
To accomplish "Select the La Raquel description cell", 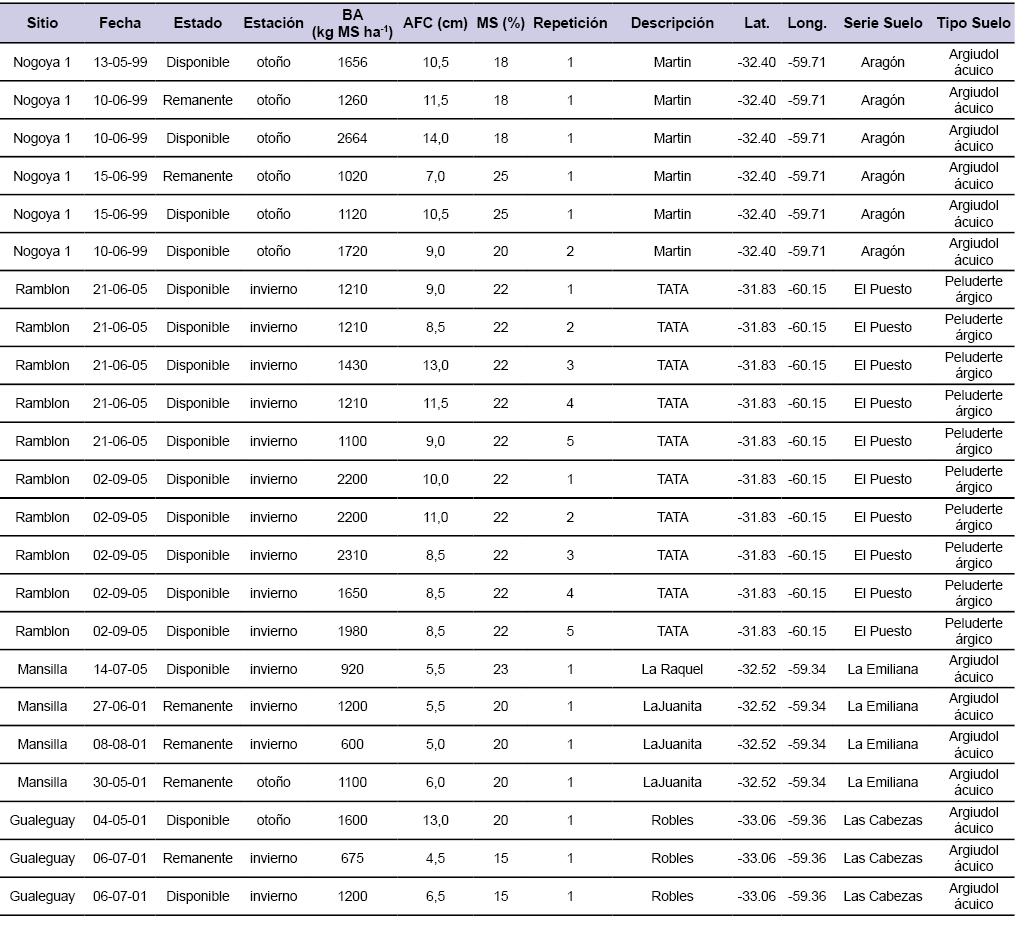I will coord(672,669).
